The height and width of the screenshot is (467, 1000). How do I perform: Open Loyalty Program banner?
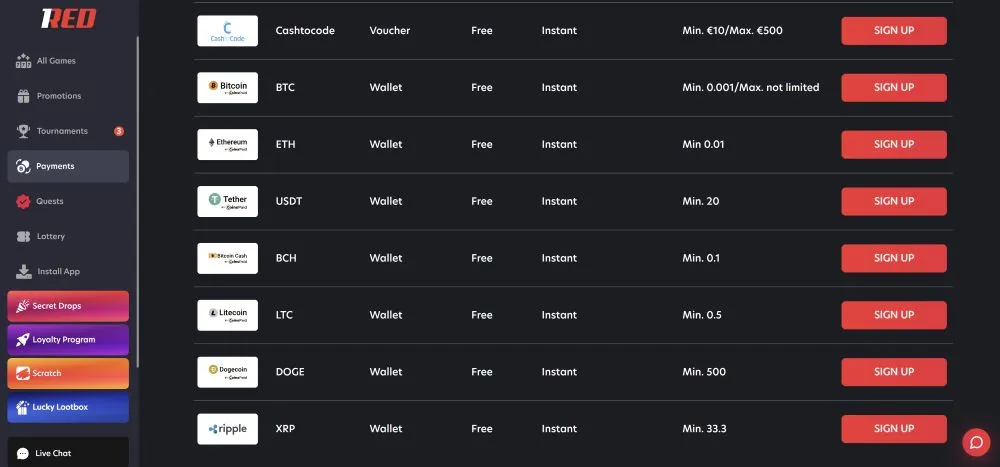68,340
